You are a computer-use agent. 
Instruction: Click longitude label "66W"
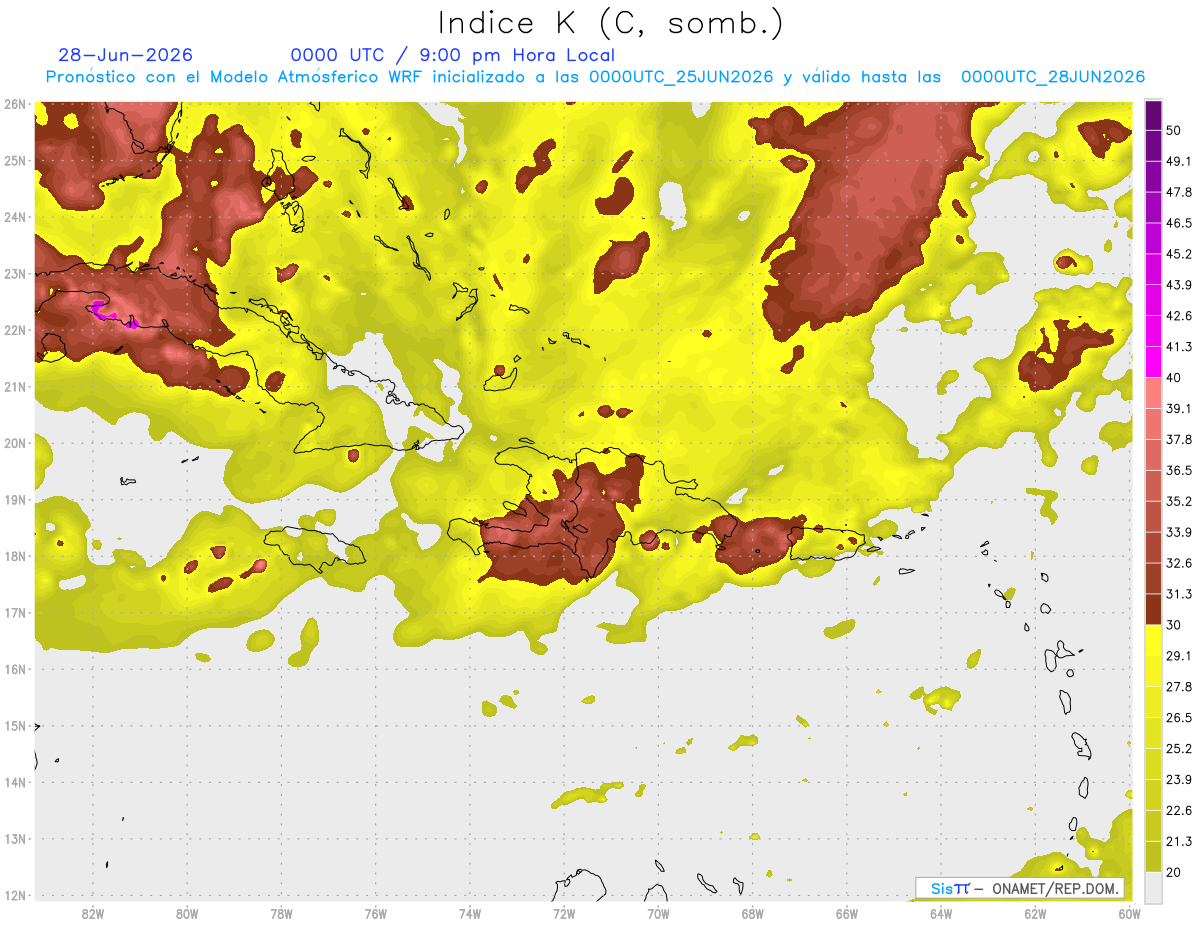pos(846,913)
